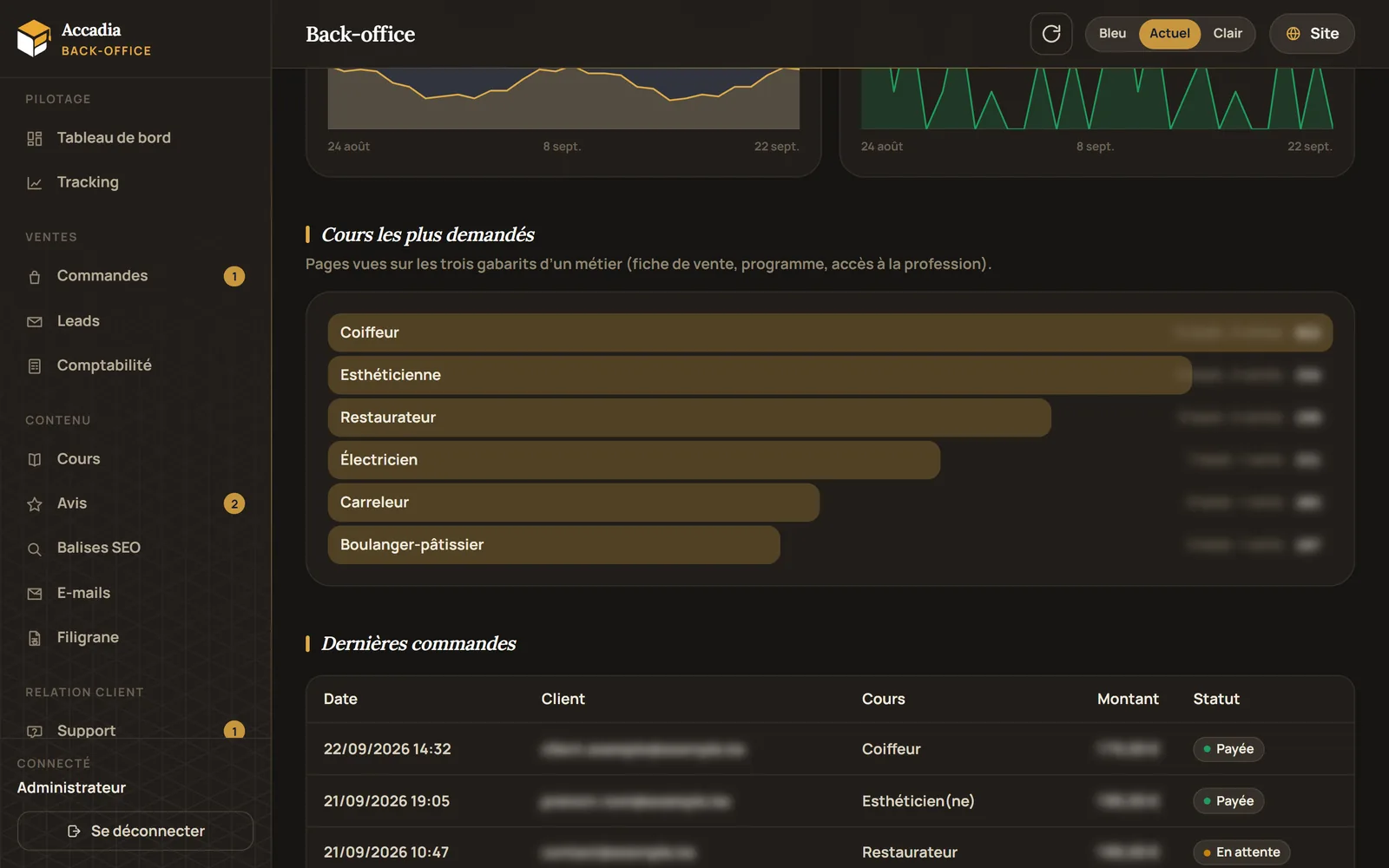Click Payée status on Coiffeur order
The image size is (1389, 868).
point(1228,749)
